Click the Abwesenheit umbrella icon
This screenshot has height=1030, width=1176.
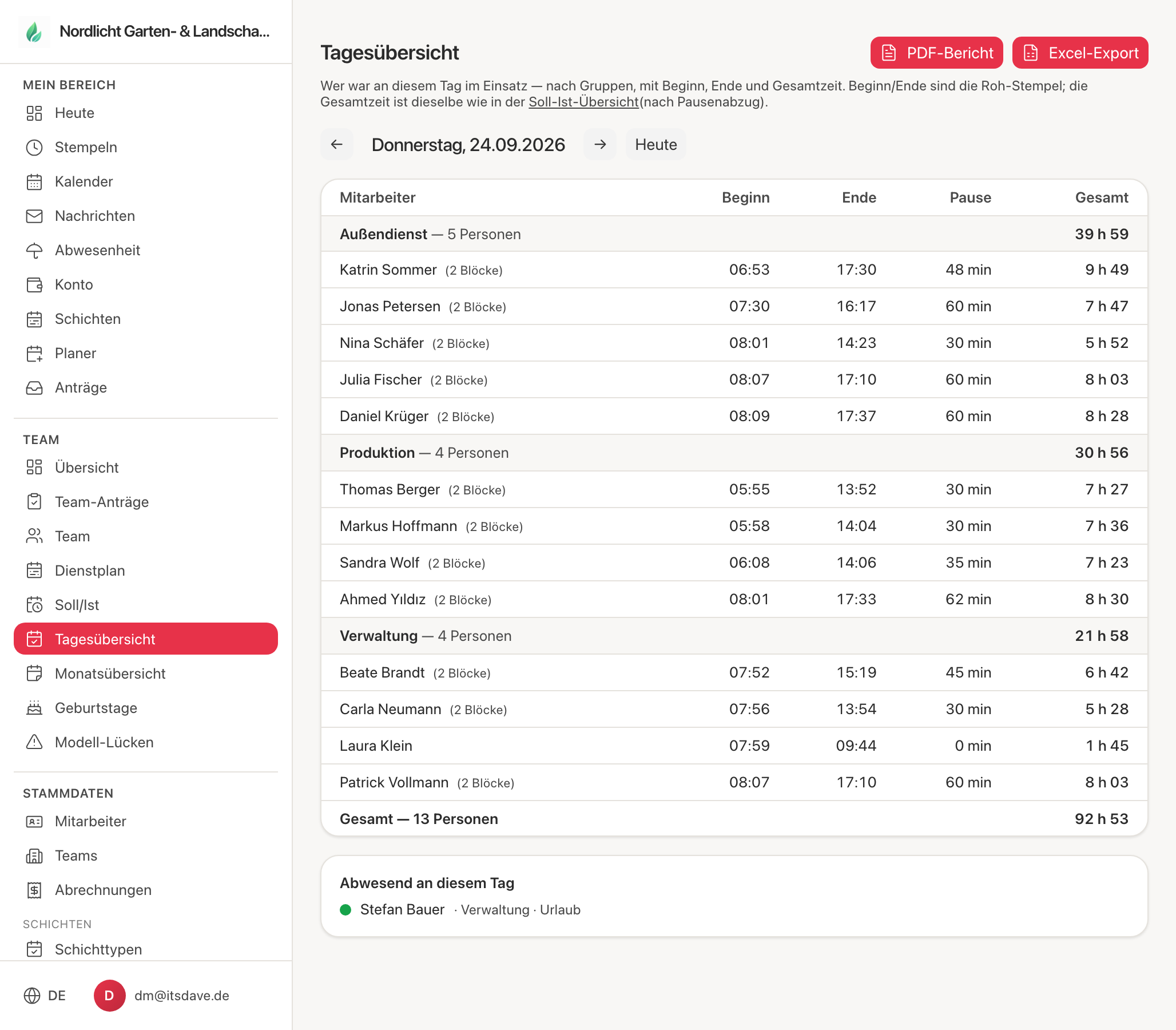click(x=34, y=251)
